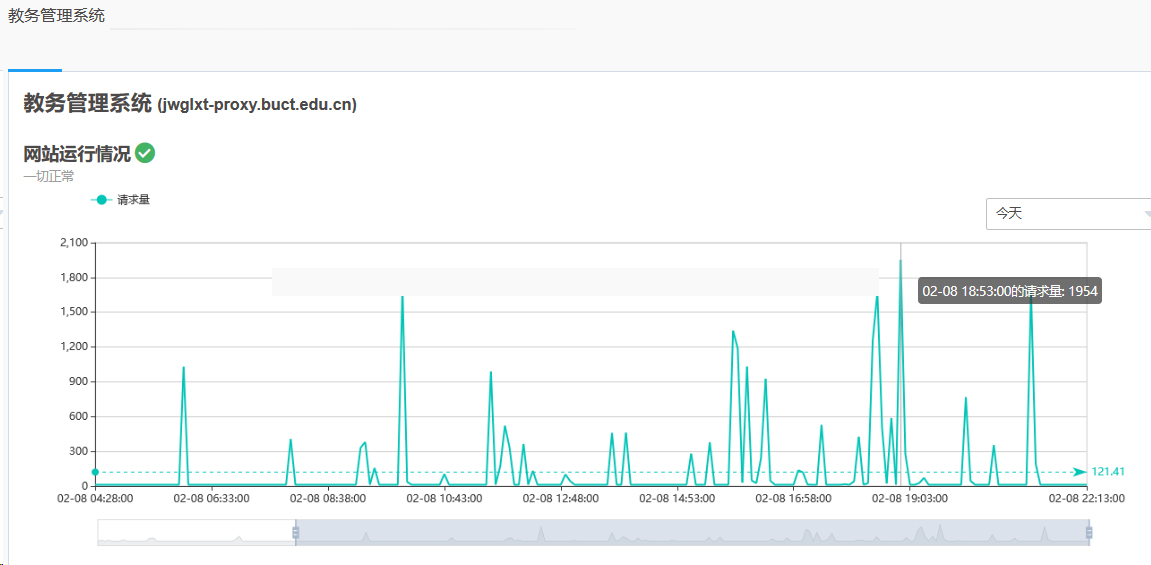This screenshot has width=1151, height=565.
Task: Click the 网站运行情况 section title
Action: (x=77, y=154)
